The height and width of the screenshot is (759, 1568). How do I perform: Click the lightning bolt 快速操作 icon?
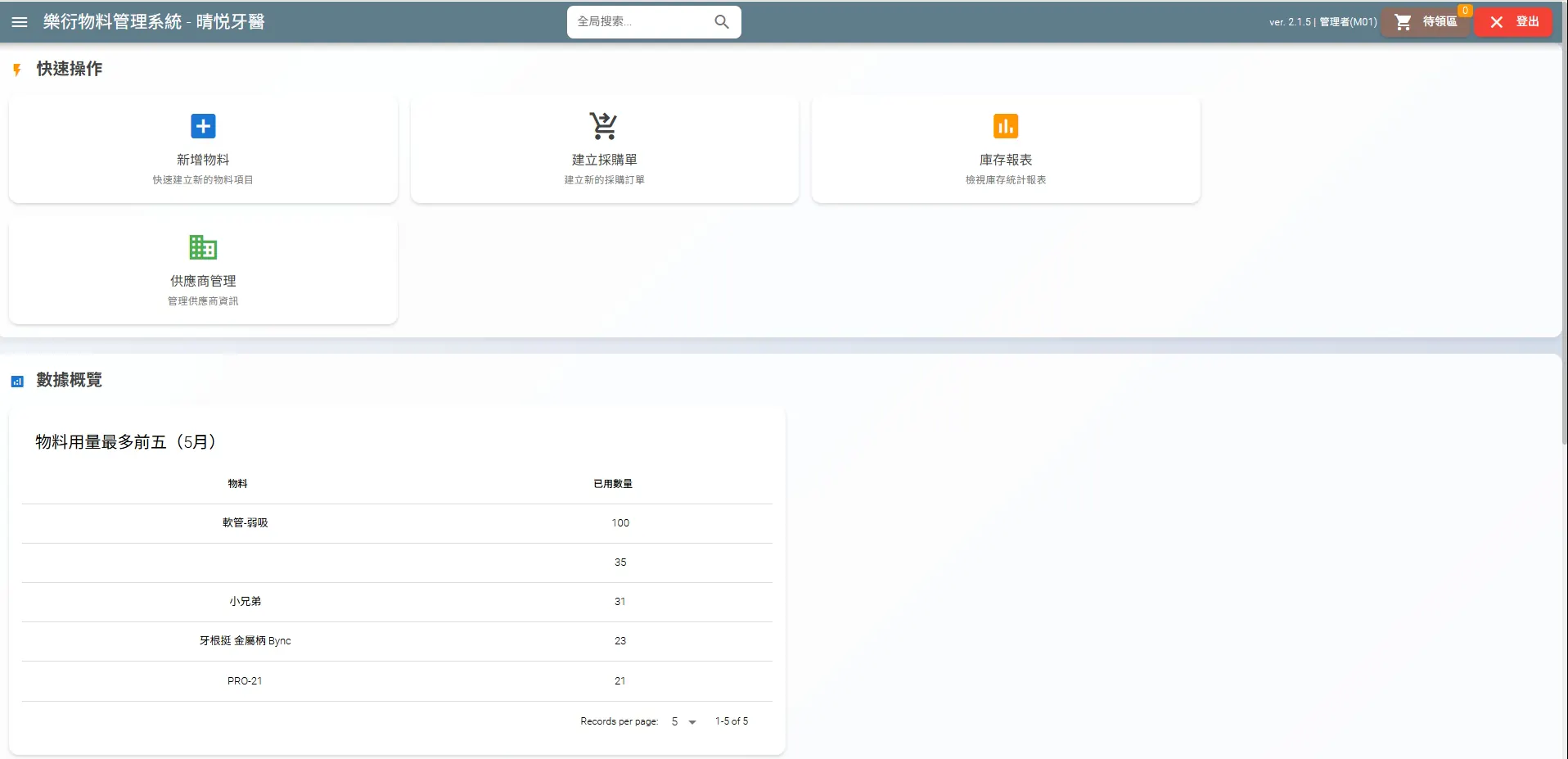pos(17,70)
